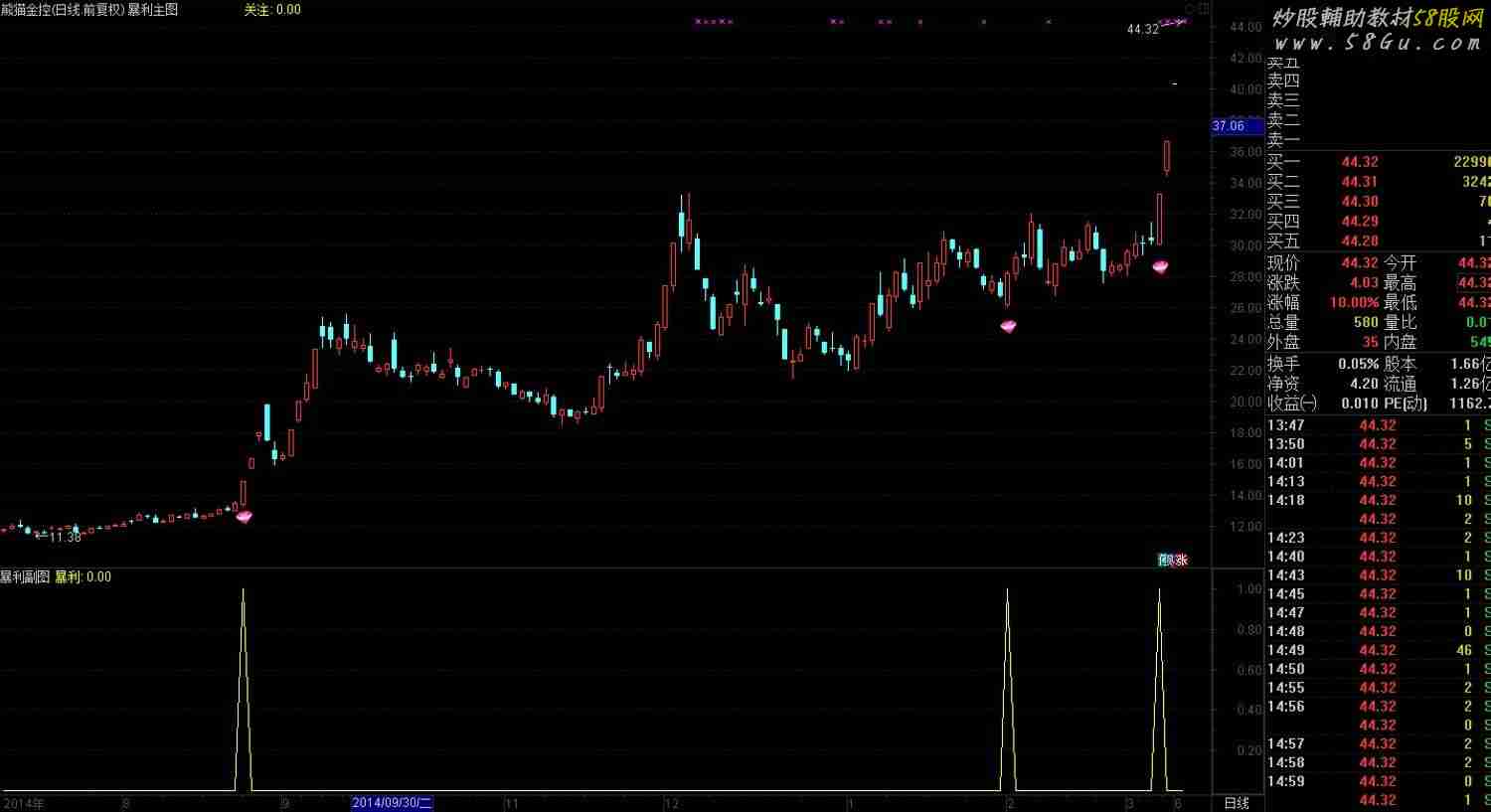Click the 20.00 level on the price axis

click(1246, 402)
